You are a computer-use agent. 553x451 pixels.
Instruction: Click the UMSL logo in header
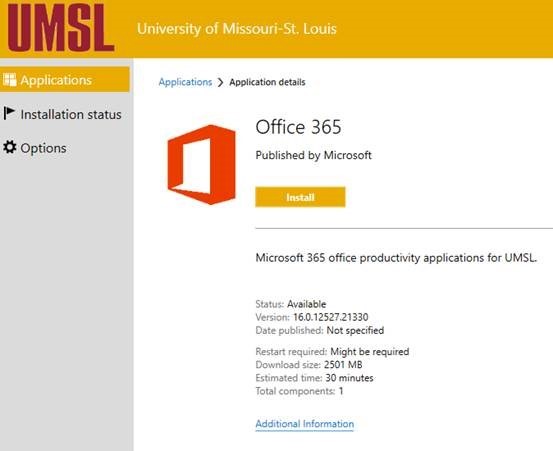point(61,28)
